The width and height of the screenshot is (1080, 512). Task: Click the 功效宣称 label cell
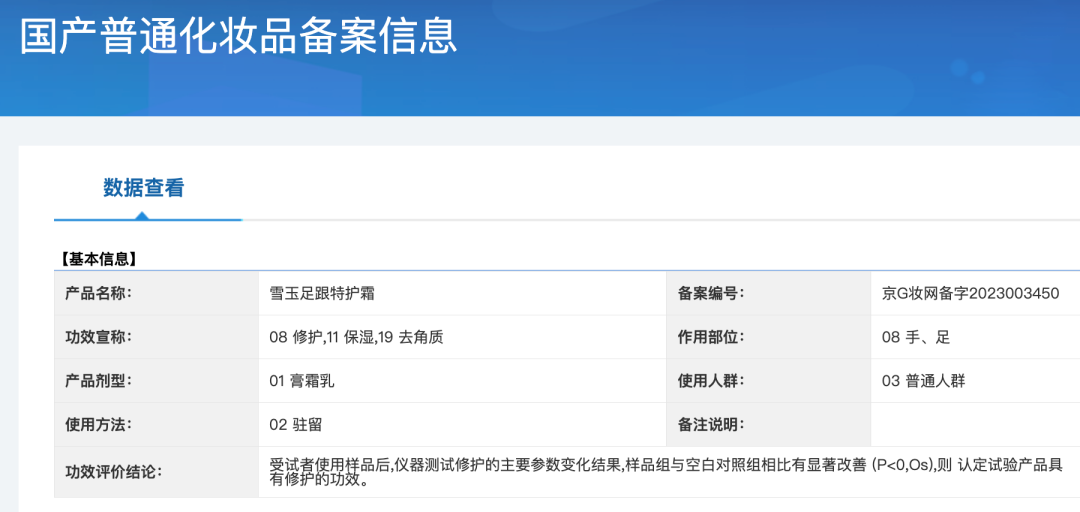[156, 337]
